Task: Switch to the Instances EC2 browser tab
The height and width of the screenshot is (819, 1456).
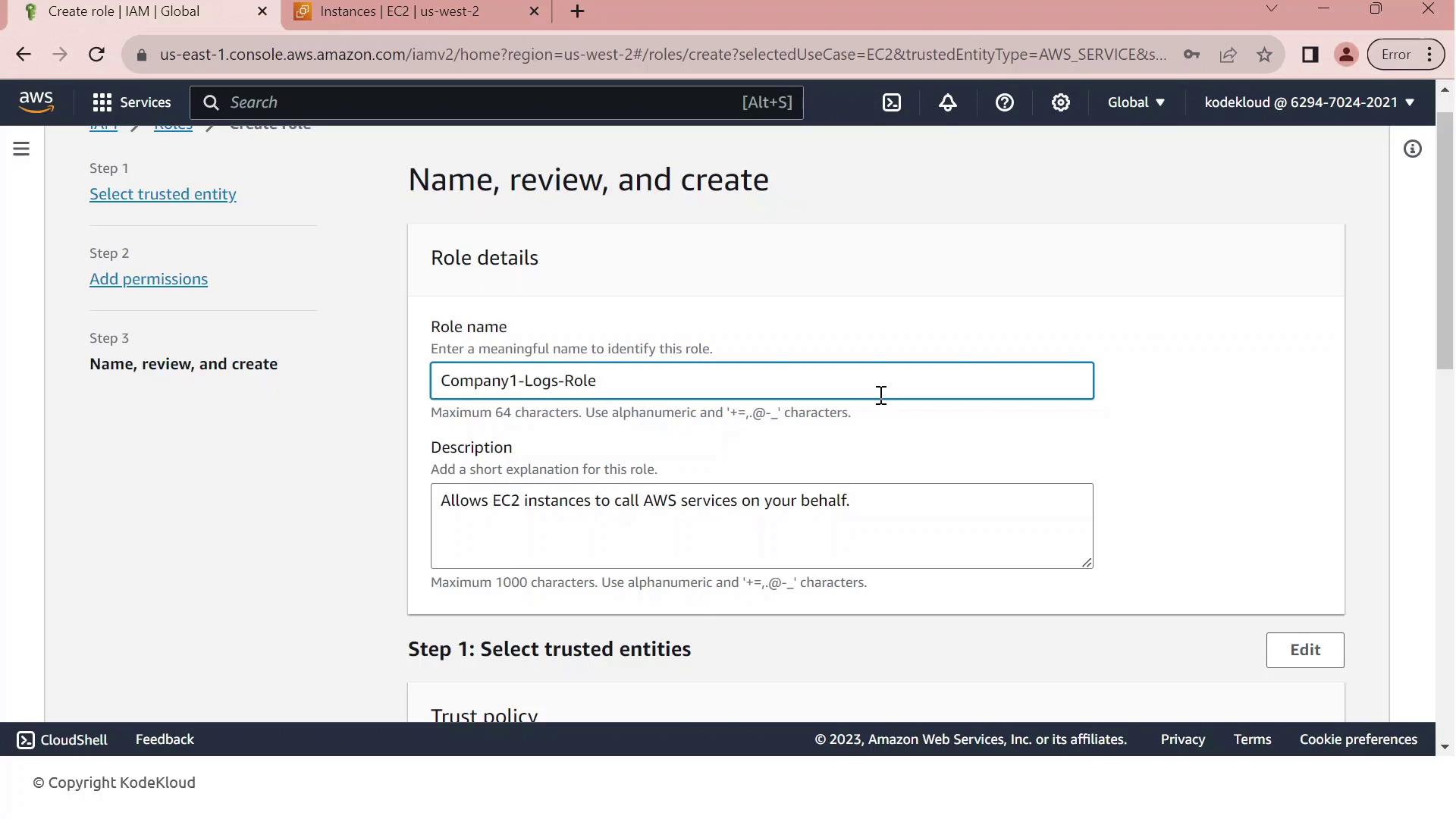Action: pyautogui.click(x=399, y=11)
